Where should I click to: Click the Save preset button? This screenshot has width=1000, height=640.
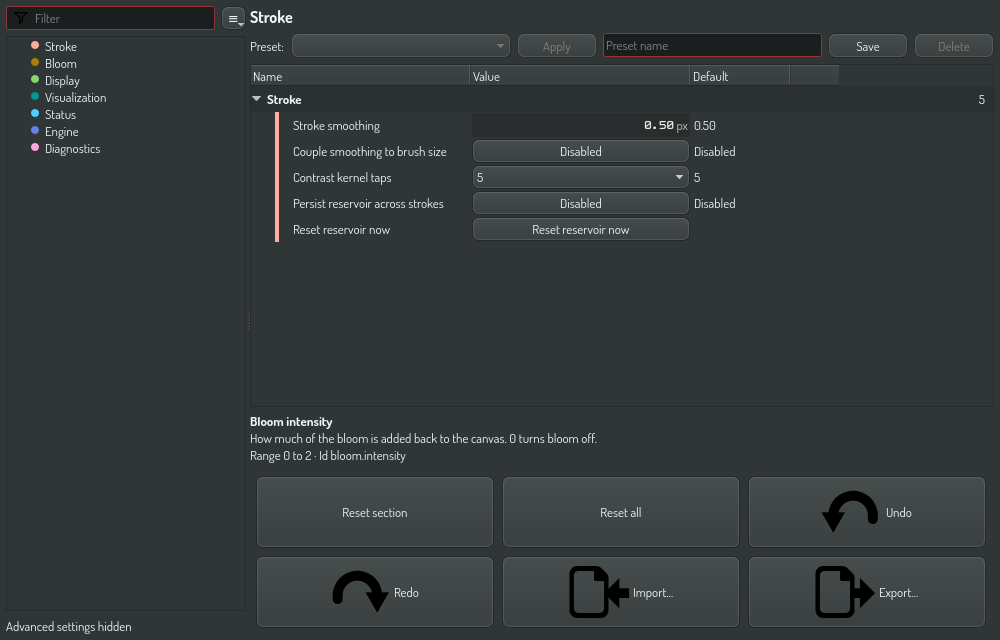point(867,46)
